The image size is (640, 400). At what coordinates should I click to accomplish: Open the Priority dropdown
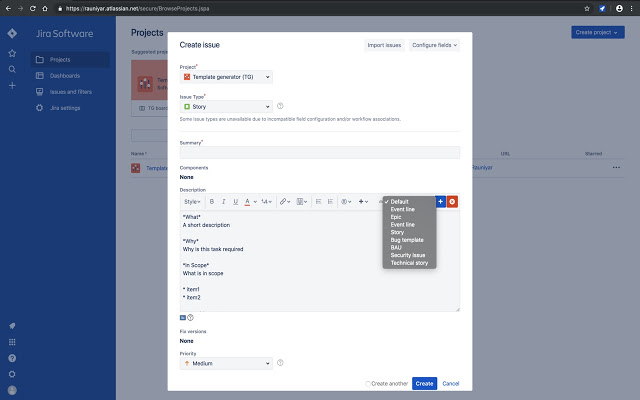pos(226,363)
